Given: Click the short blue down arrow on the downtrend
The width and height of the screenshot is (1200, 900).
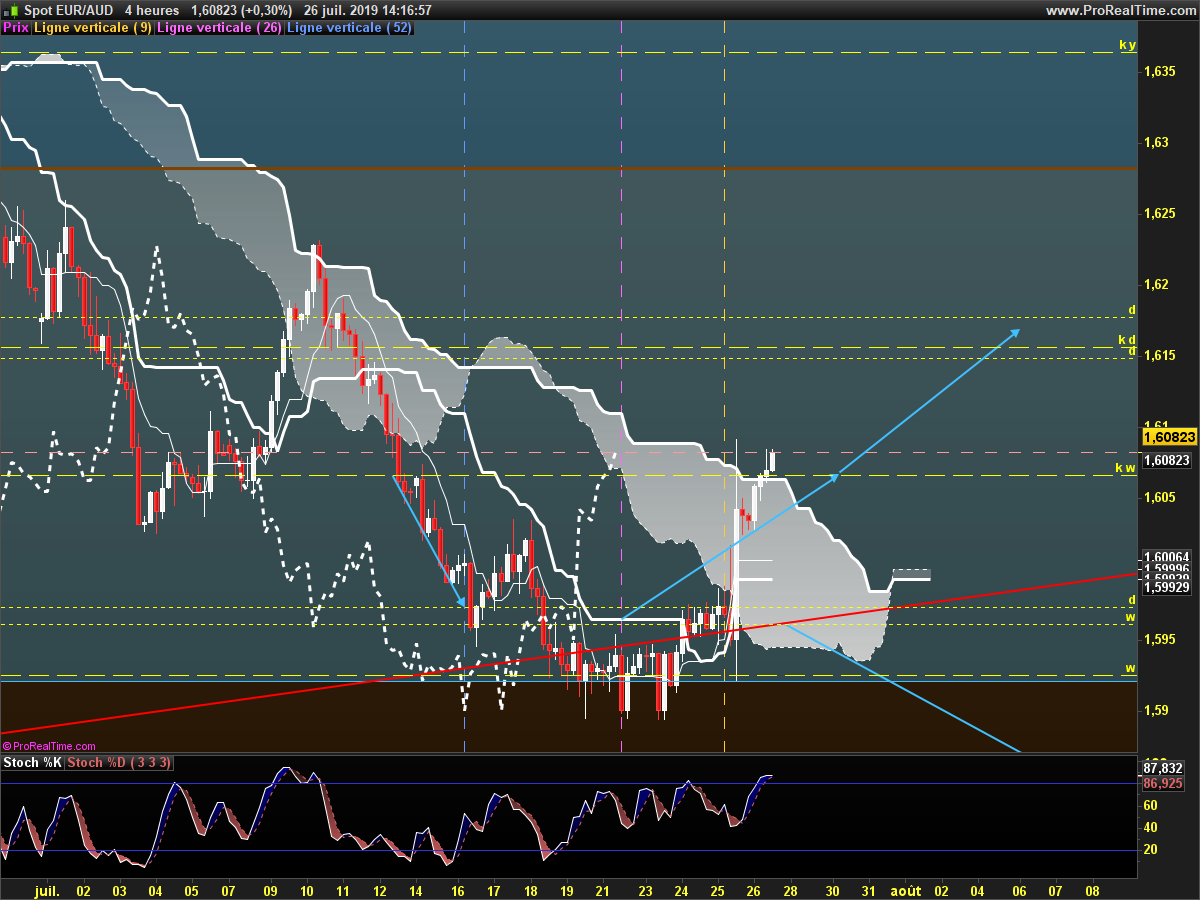Looking at the screenshot, I should [x=428, y=541].
